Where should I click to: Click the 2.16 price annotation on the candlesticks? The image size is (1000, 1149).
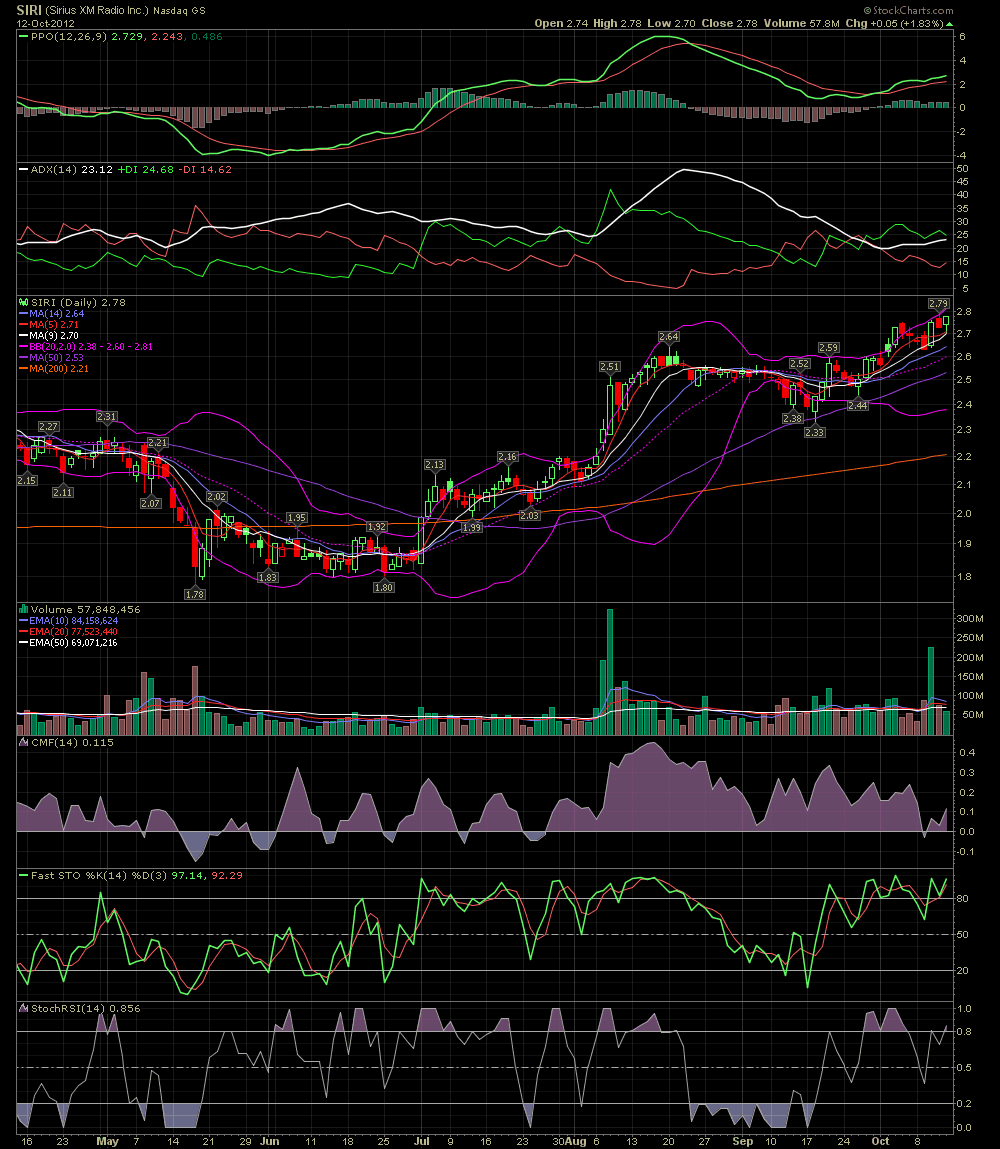pyautogui.click(x=508, y=457)
